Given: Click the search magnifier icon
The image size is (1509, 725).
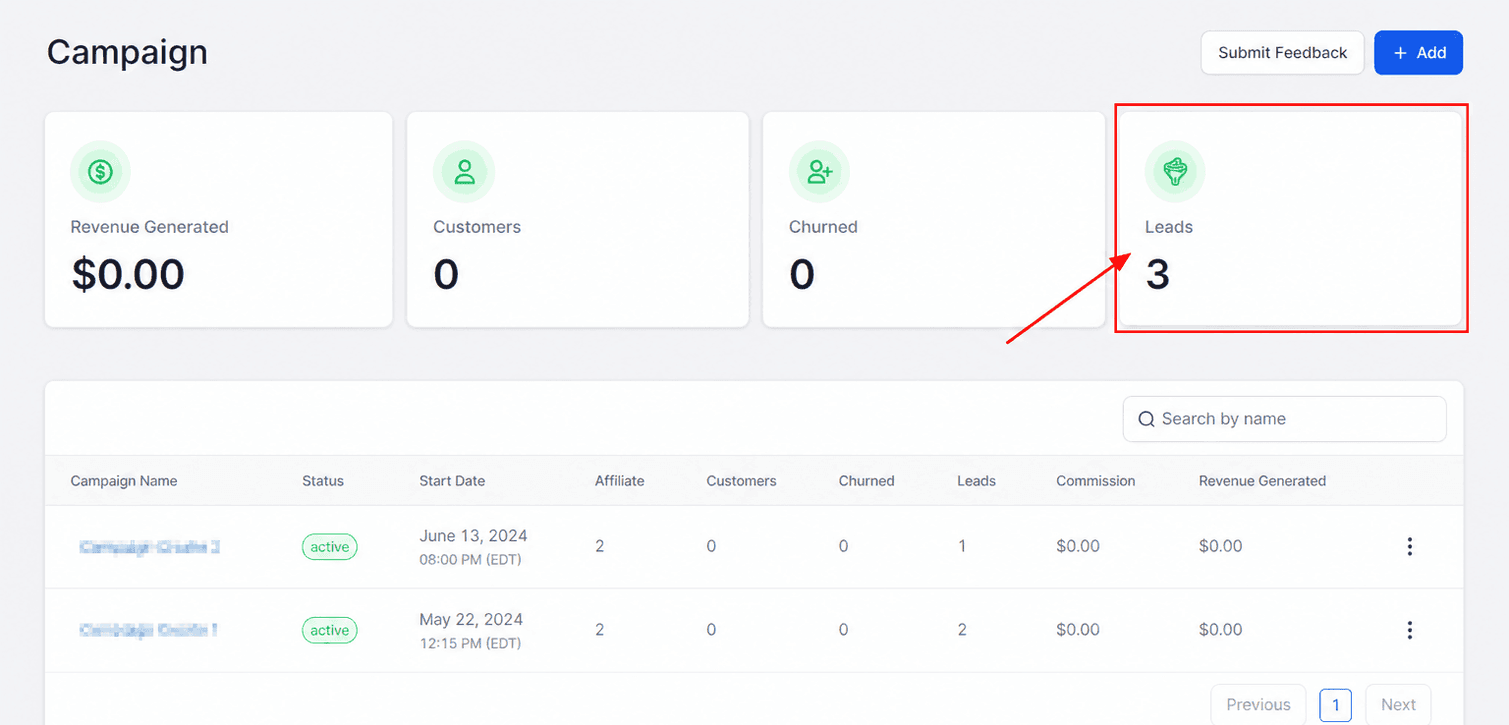Looking at the screenshot, I should pyautogui.click(x=1146, y=419).
